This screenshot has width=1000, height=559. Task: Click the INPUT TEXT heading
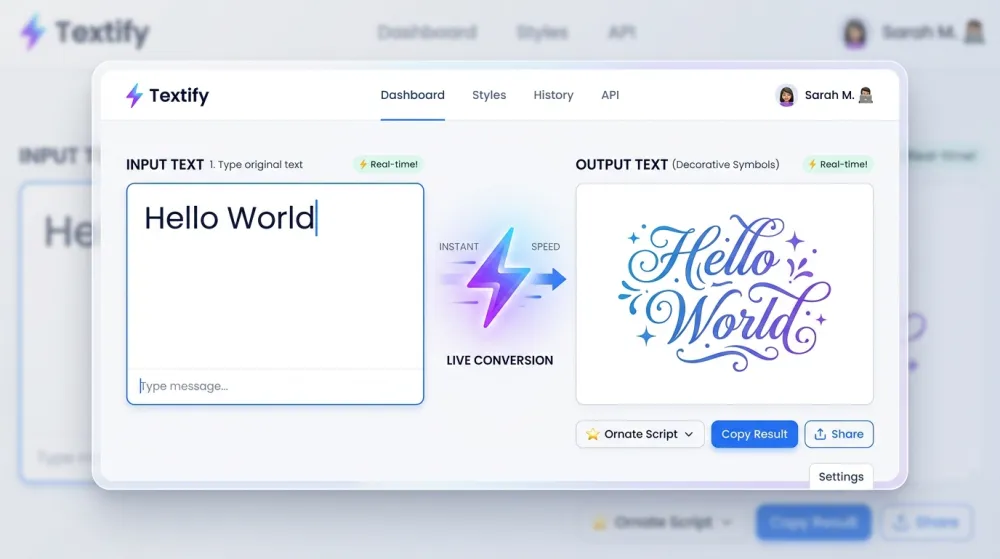point(165,164)
